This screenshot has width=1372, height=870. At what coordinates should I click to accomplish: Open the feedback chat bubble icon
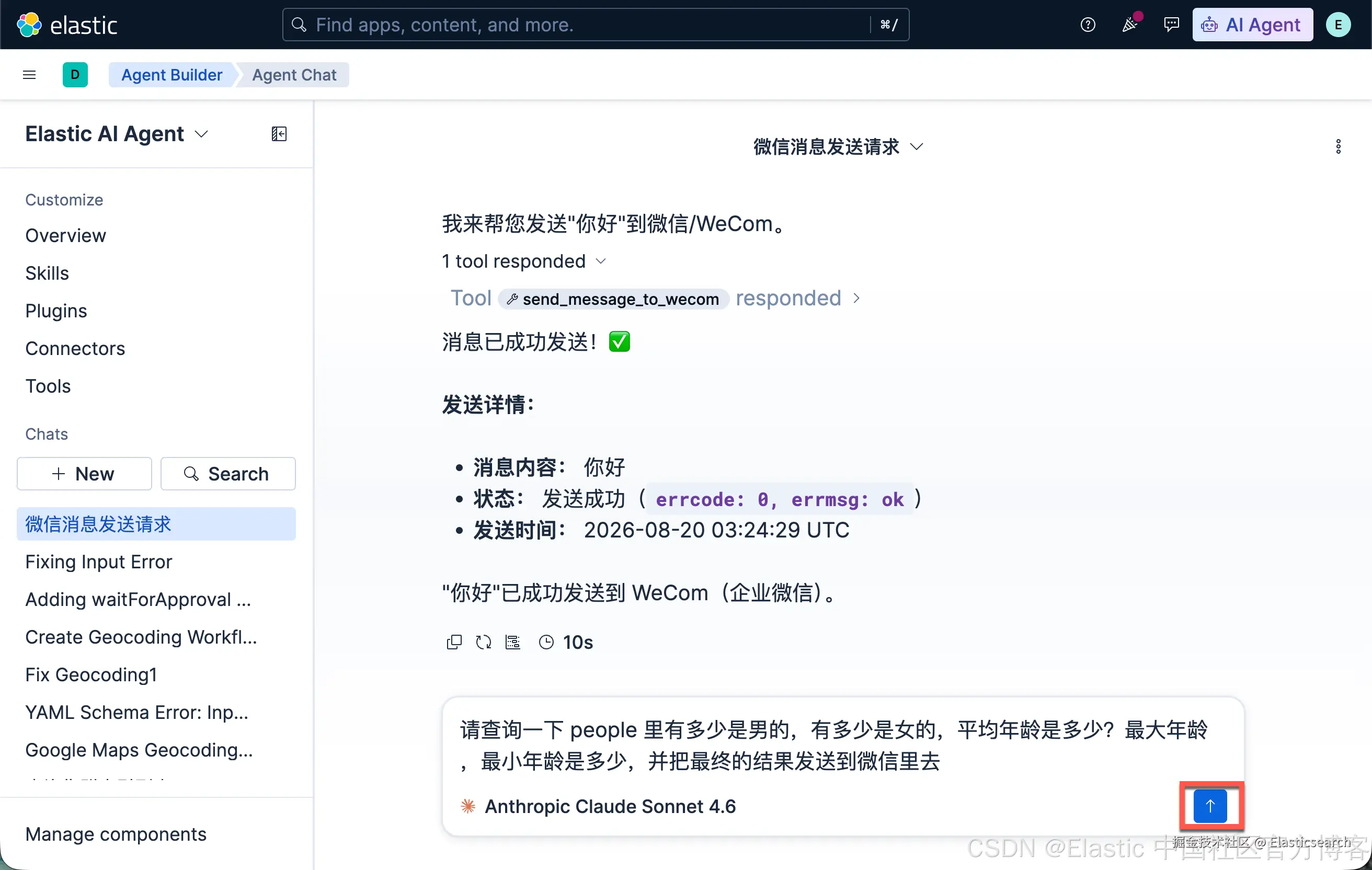[x=1171, y=25]
